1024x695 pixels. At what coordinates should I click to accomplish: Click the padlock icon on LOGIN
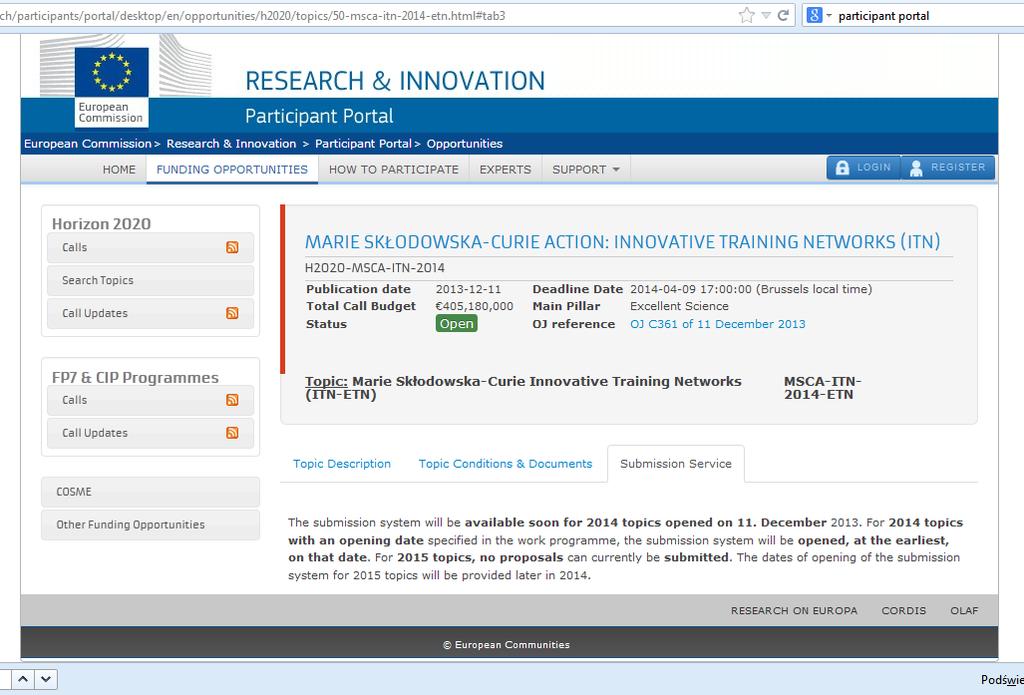(x=842, y=168)
